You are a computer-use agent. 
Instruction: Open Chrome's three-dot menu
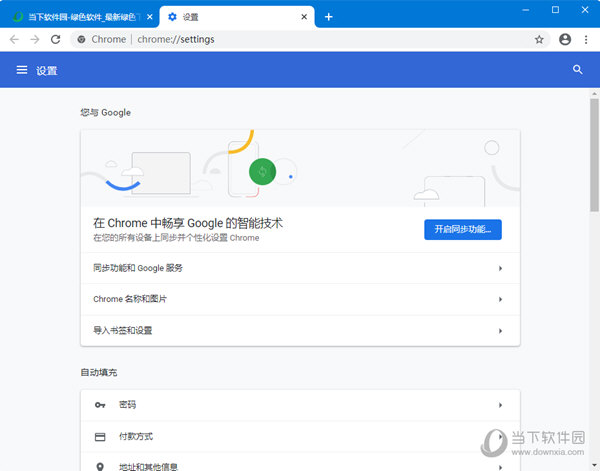point(586,39)
